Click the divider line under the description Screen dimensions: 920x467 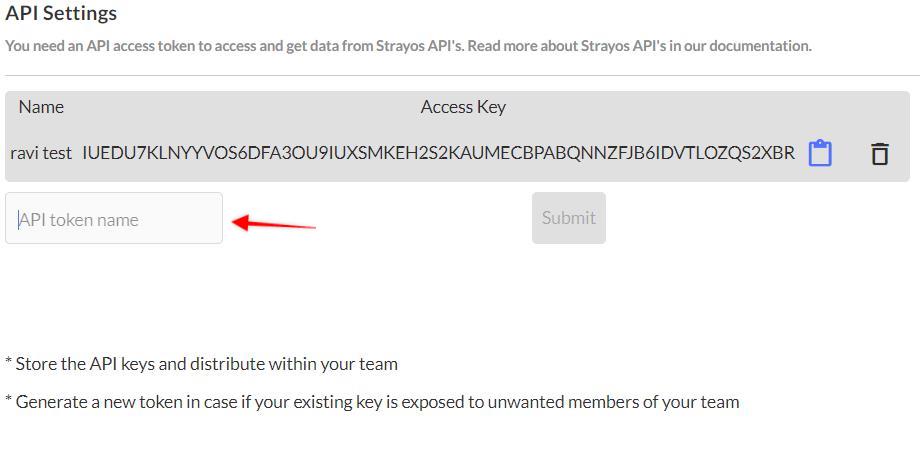pos(460,76)
